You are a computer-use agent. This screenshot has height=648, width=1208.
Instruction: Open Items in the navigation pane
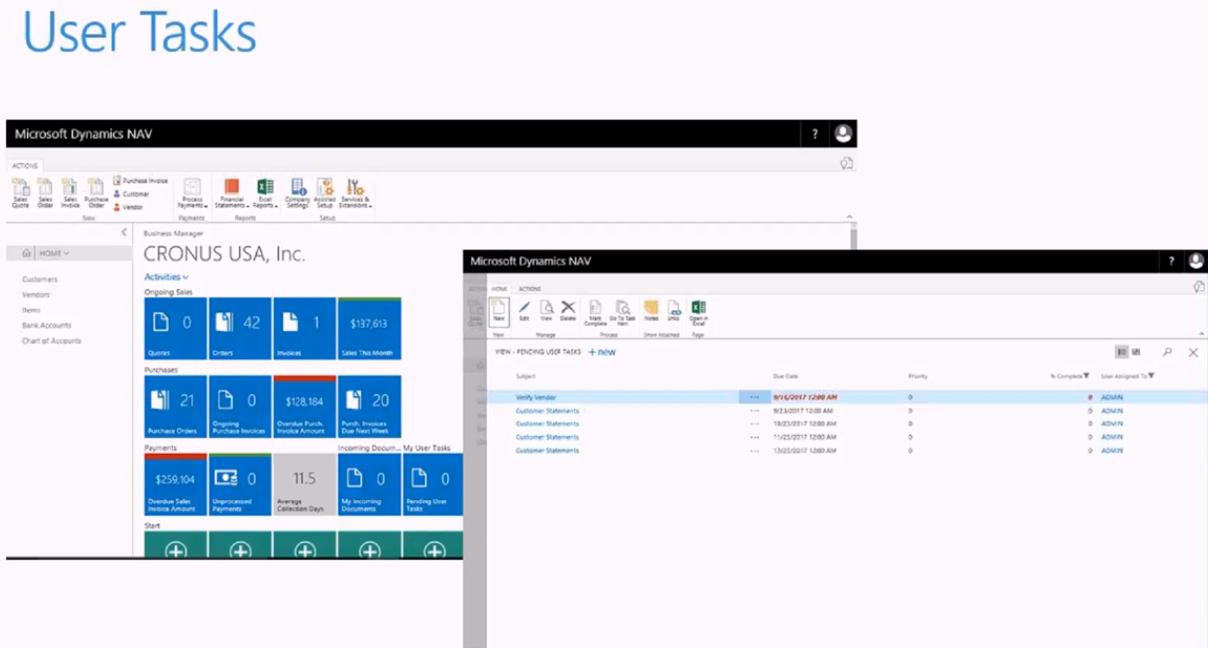31,310
